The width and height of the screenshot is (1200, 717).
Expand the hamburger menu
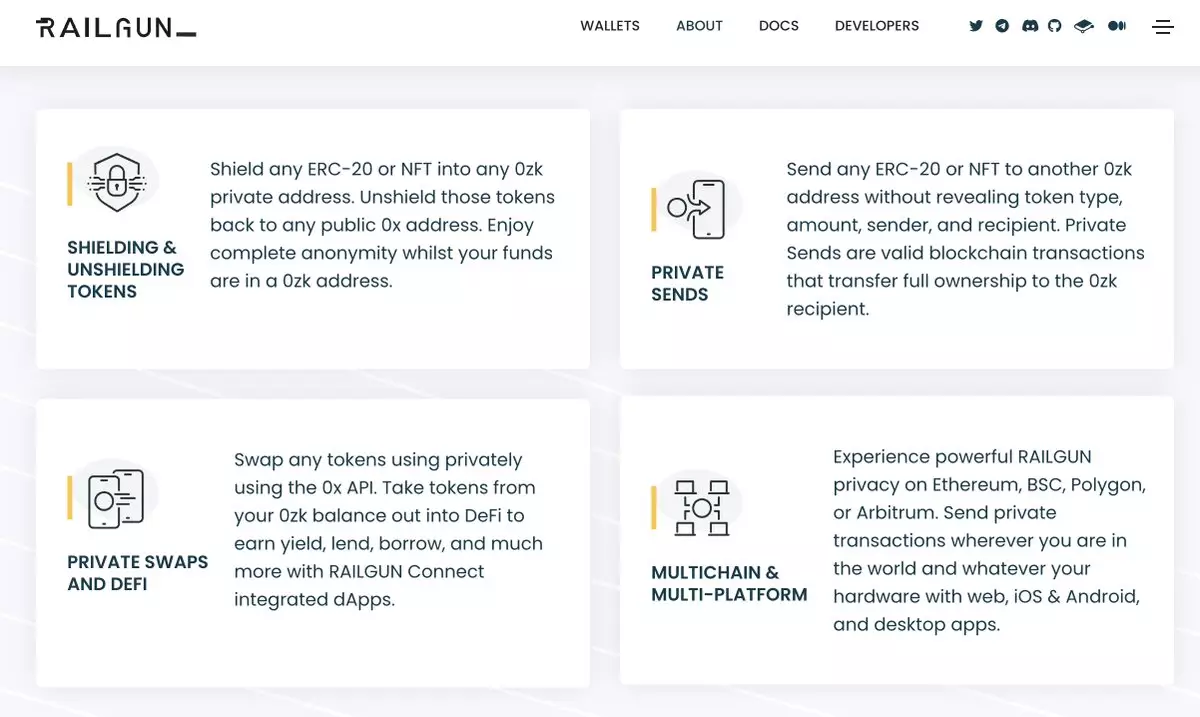click(1163, 27)
